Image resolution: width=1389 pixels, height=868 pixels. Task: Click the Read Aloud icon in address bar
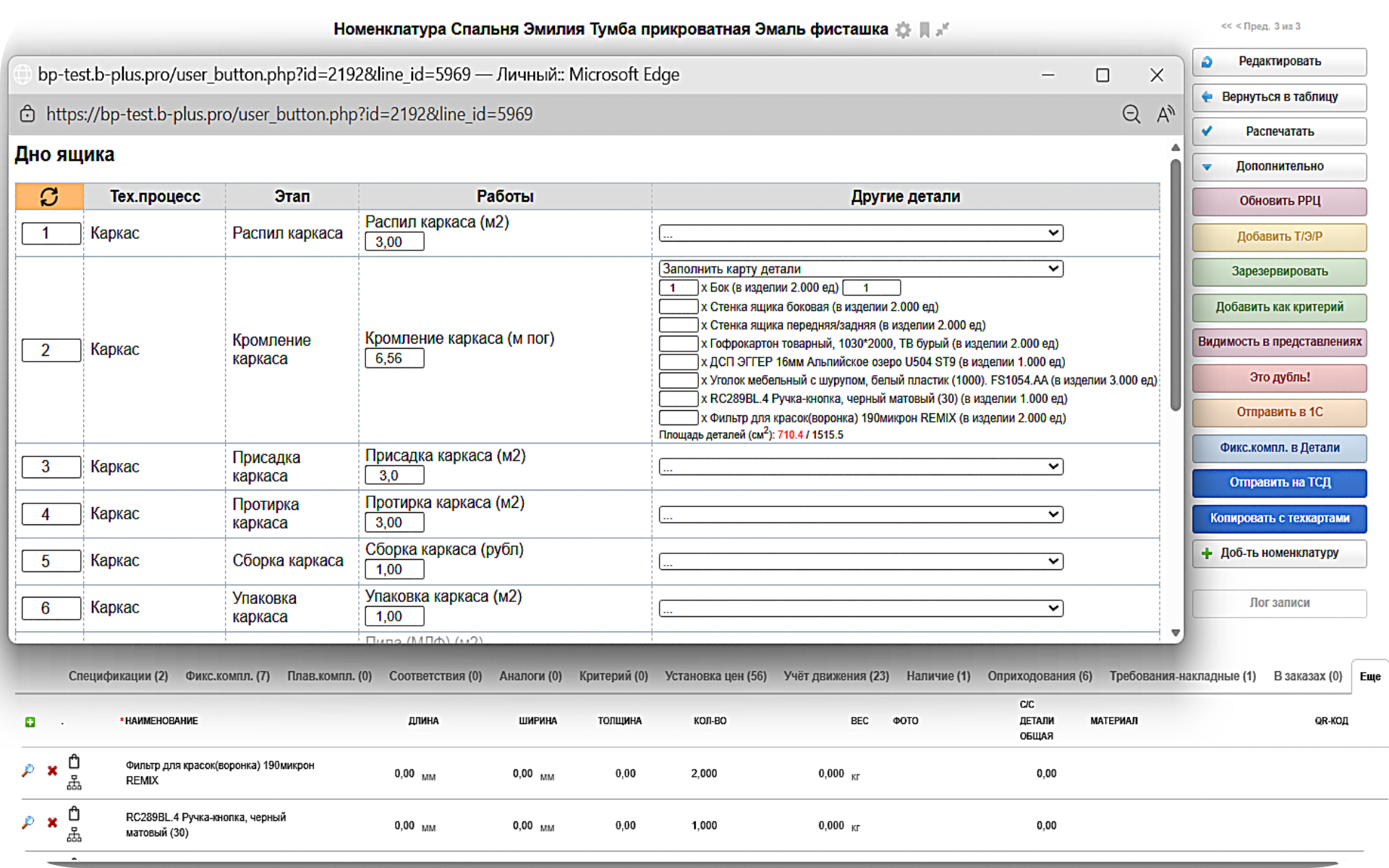(1165, 114)
